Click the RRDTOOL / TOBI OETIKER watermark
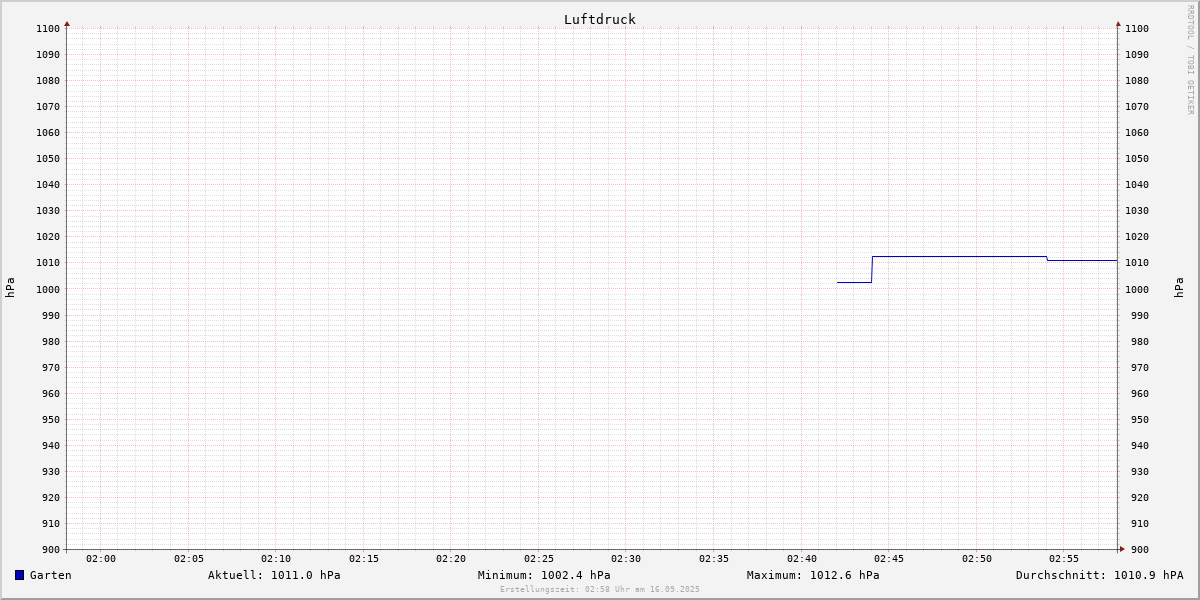This screenshot has height=600, width=1200. [1190, 60]
